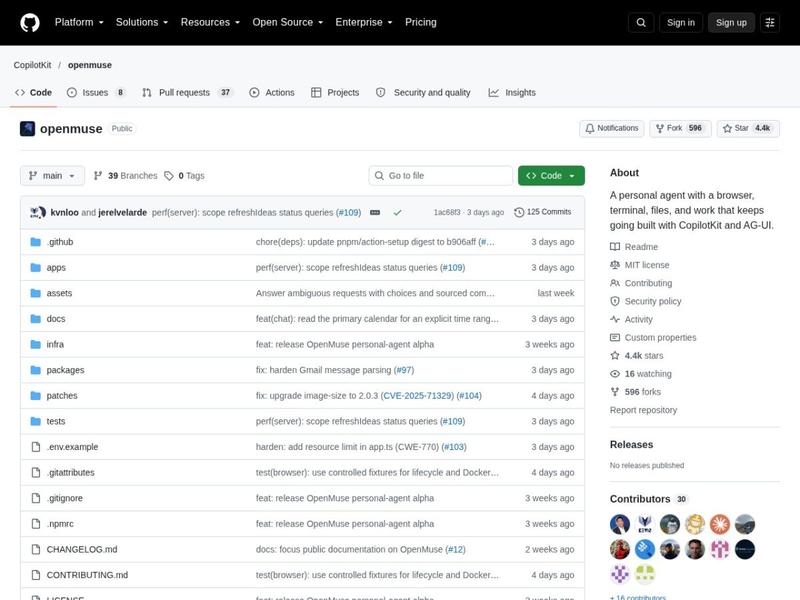Open the Contributing link in About
The image size is (800, 600).
click(641, 283)
